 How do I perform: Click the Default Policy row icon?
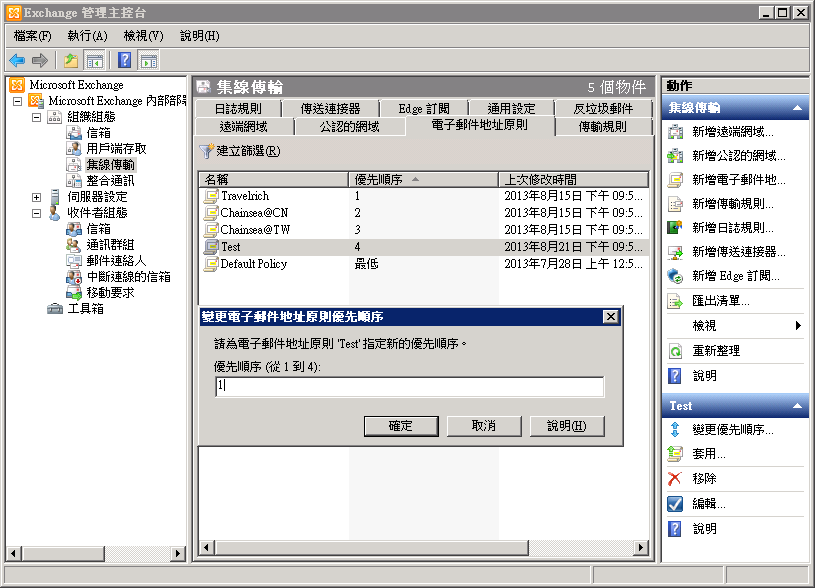211,264
